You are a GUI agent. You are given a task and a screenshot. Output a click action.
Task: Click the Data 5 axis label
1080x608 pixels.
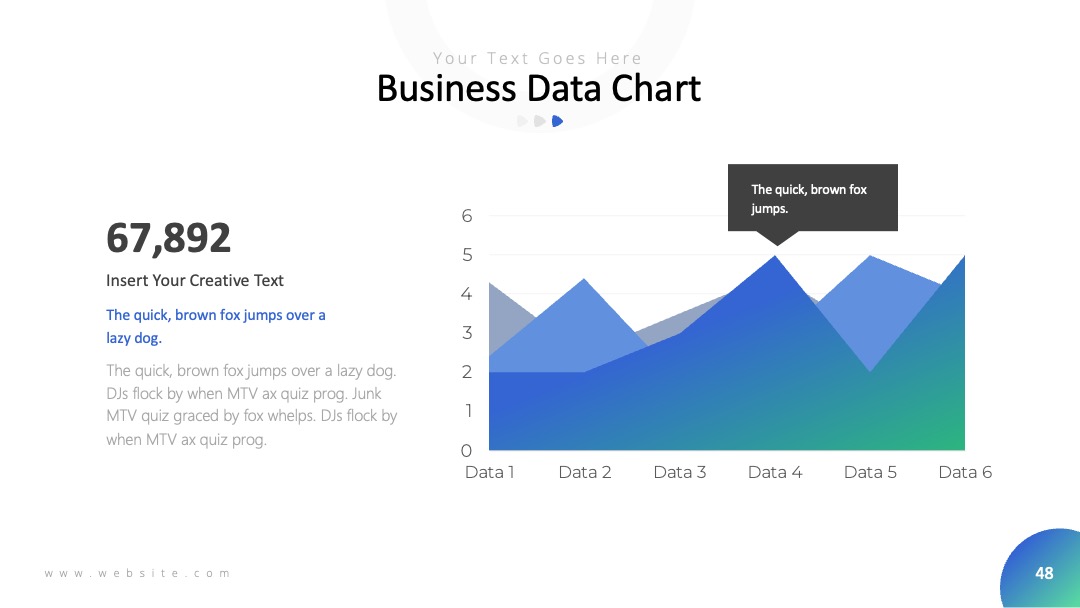871,472
